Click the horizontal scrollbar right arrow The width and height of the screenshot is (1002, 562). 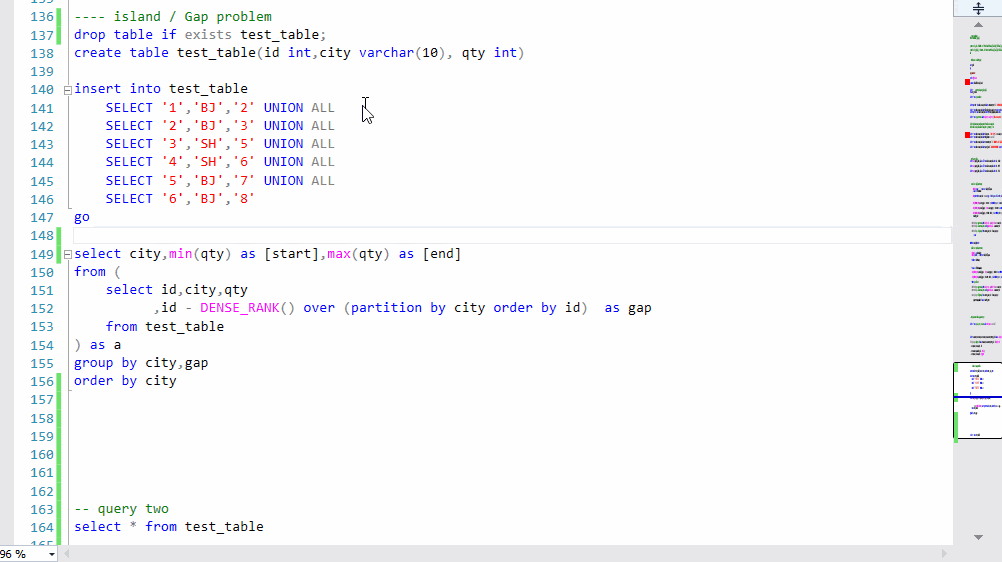tap(944, 554)
